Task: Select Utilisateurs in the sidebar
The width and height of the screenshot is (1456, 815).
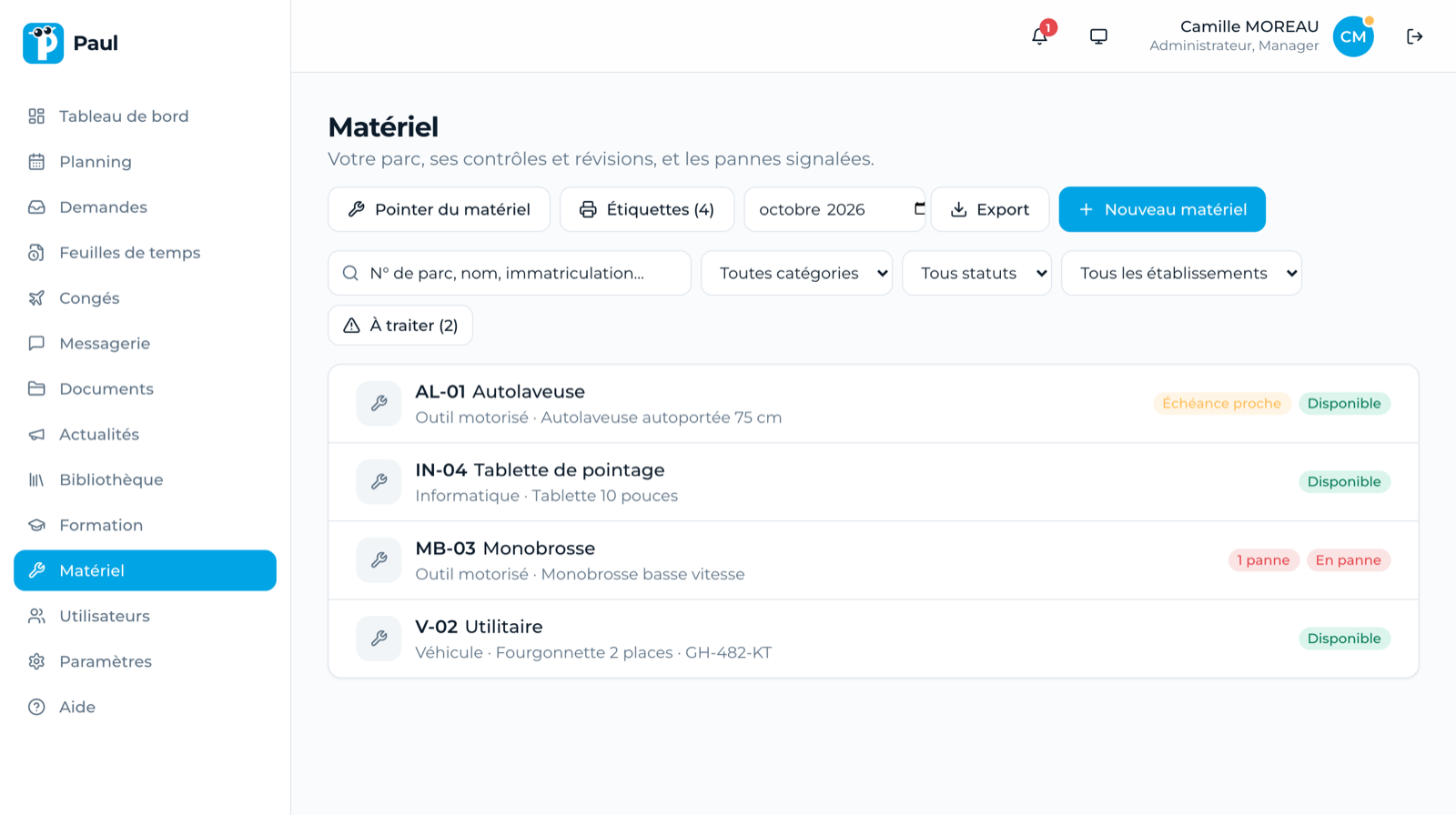Action: coord(145,617)
